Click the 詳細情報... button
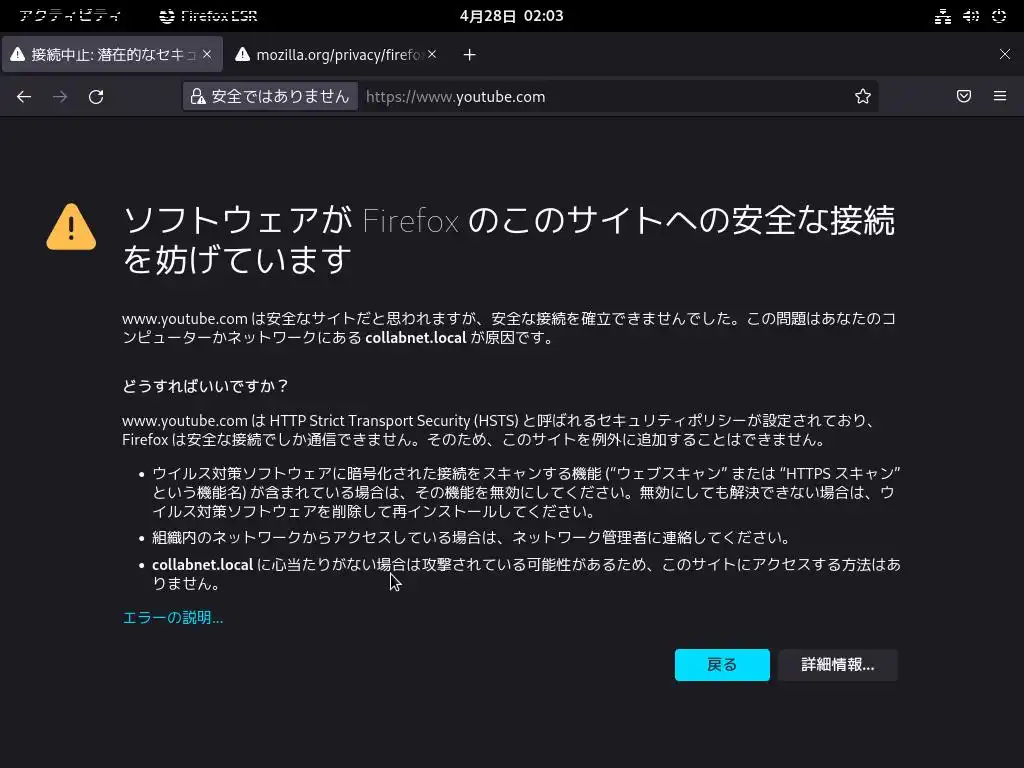The height and width of the screenshot is (768, 1024). 838,665
